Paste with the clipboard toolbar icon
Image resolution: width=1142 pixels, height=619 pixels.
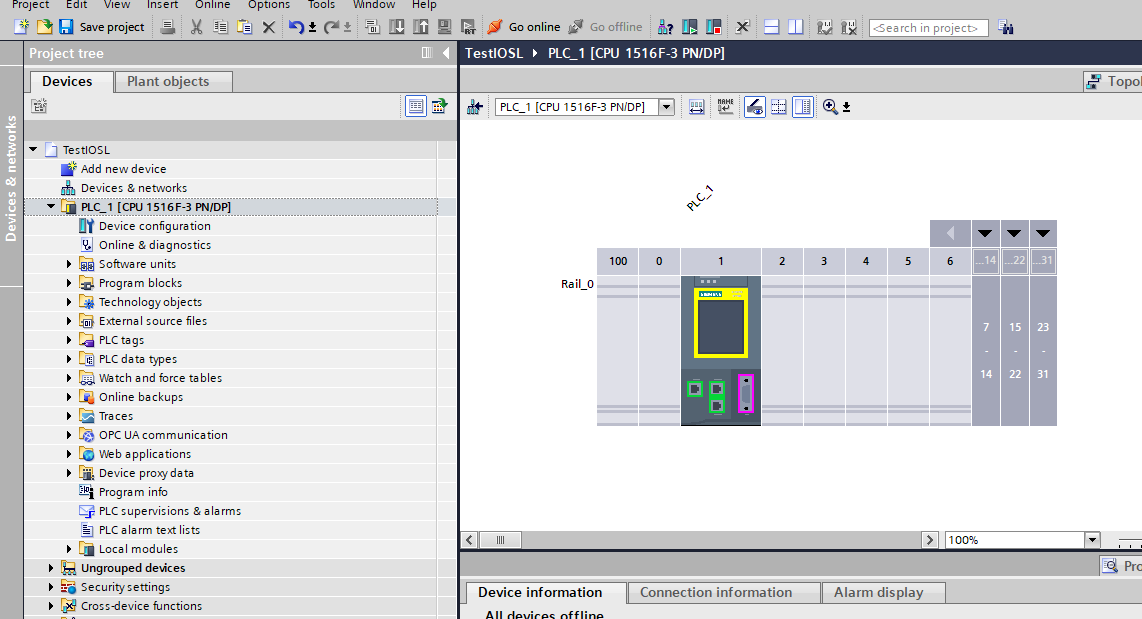tap(245, 27)
